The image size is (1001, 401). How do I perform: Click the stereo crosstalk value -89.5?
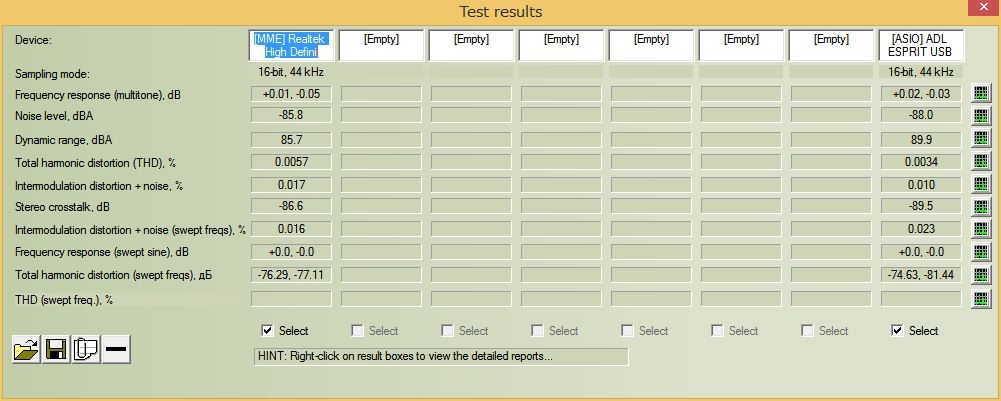tap(921, 207)
